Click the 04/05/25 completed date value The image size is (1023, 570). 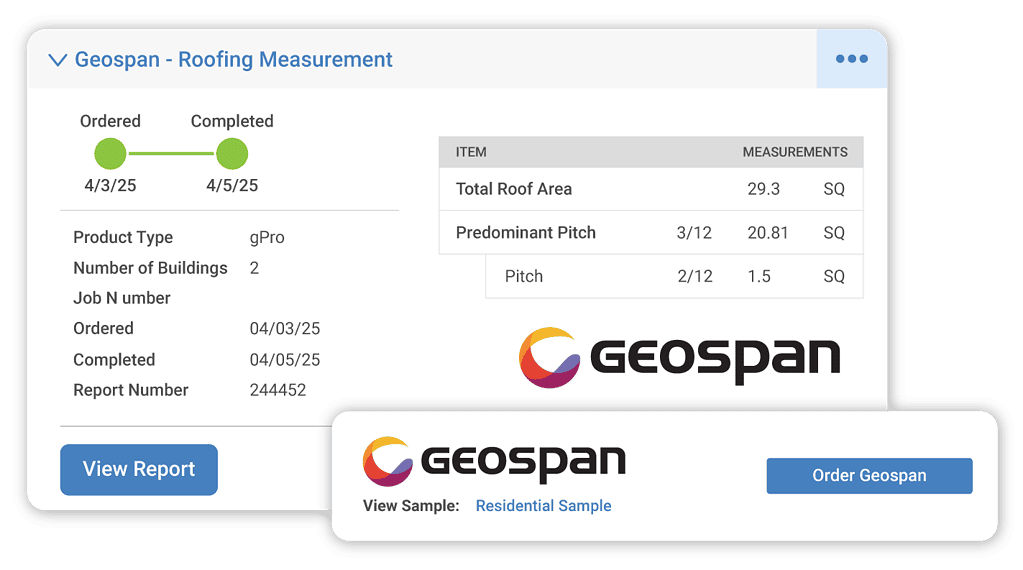point(285,360)
